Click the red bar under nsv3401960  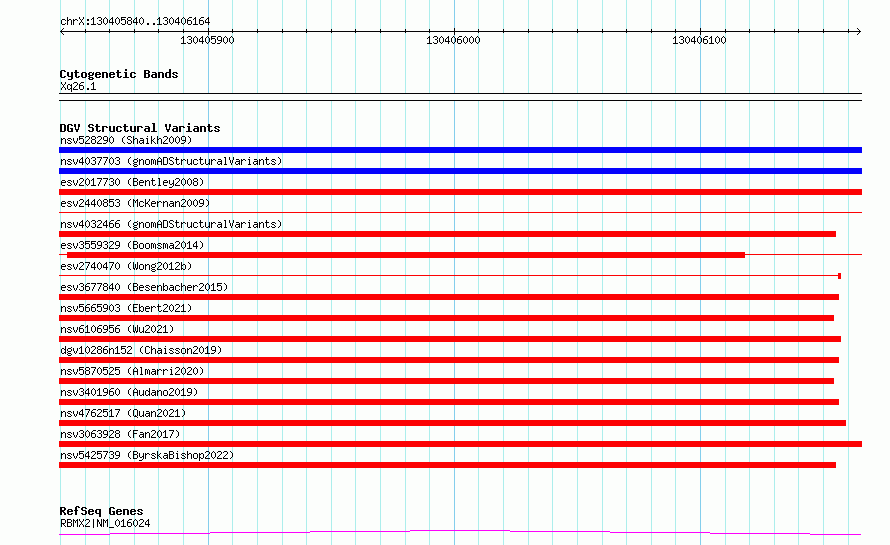(x=449, y=402)
